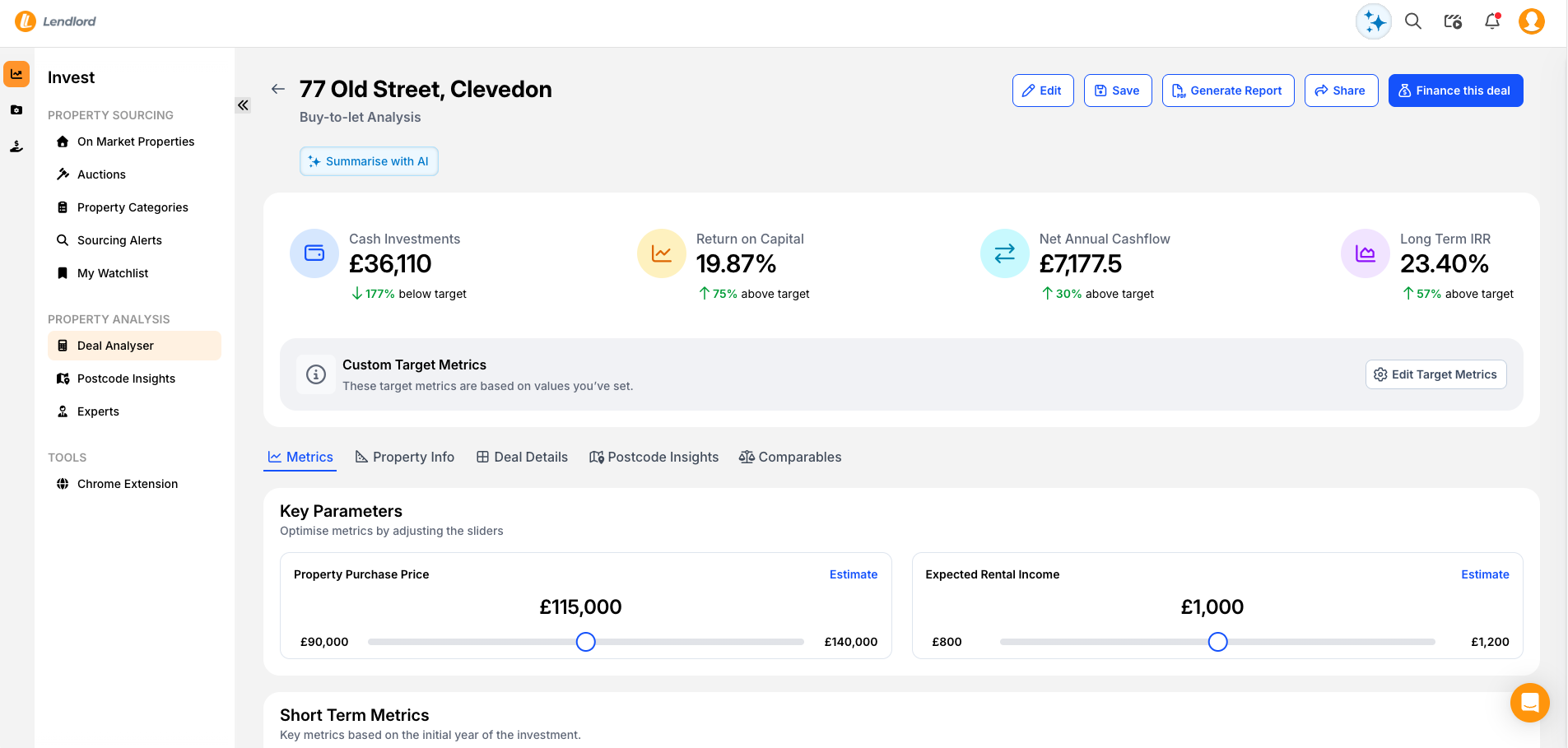Select the Invest chart icon in left rail
This screenshot has width=1568, height=748.
tap(16, 74)
